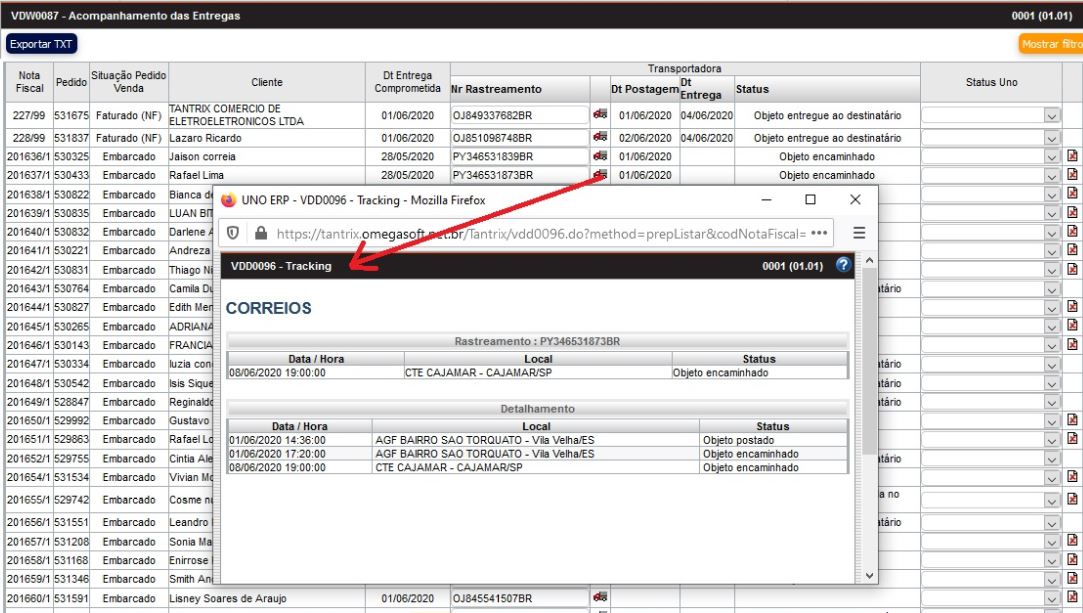The image size is (1083, 613).
Task: Click the truck icon in Lisney Soares row
Action: coord(600,598)
